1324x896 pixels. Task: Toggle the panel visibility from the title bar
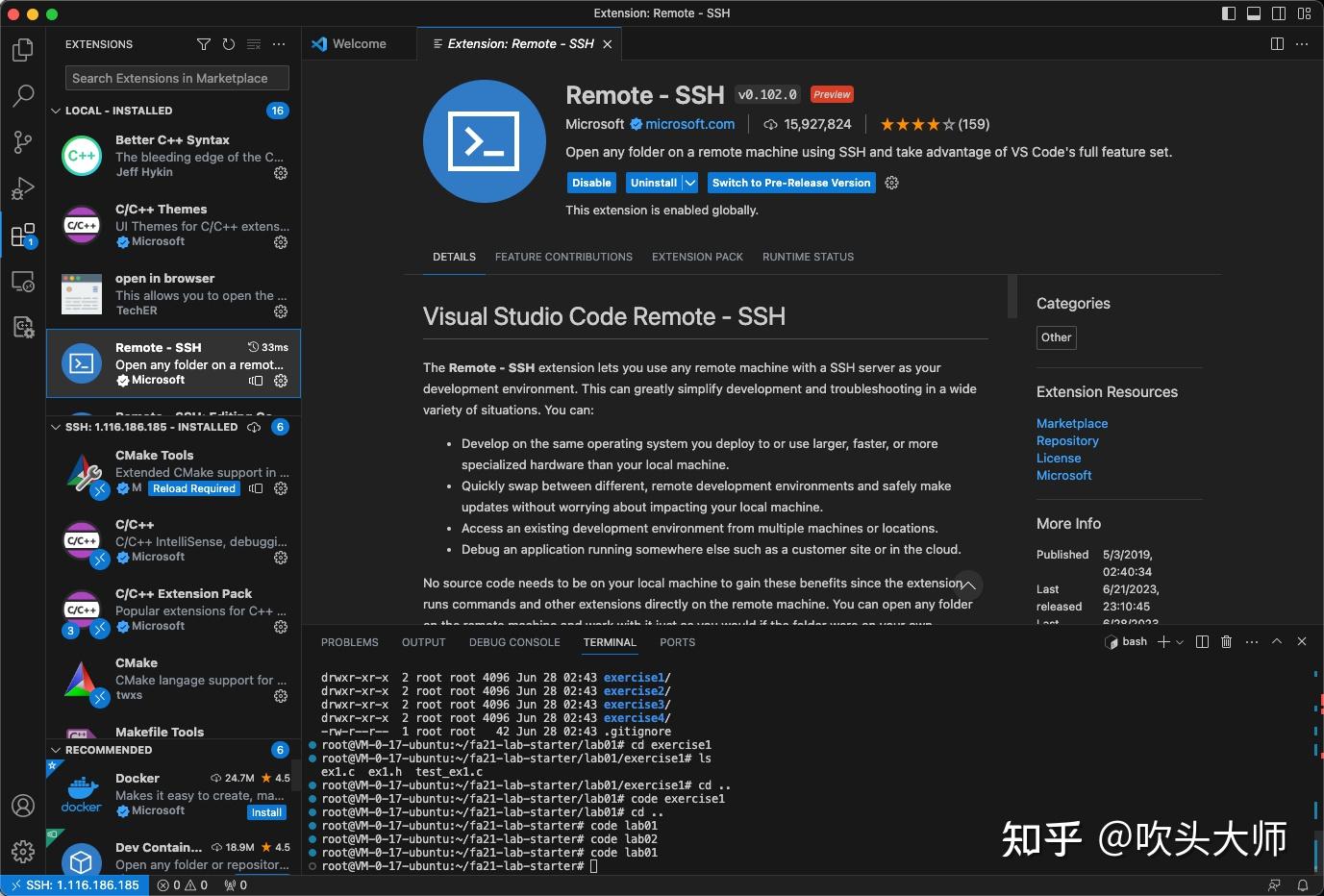point(1253,13)
